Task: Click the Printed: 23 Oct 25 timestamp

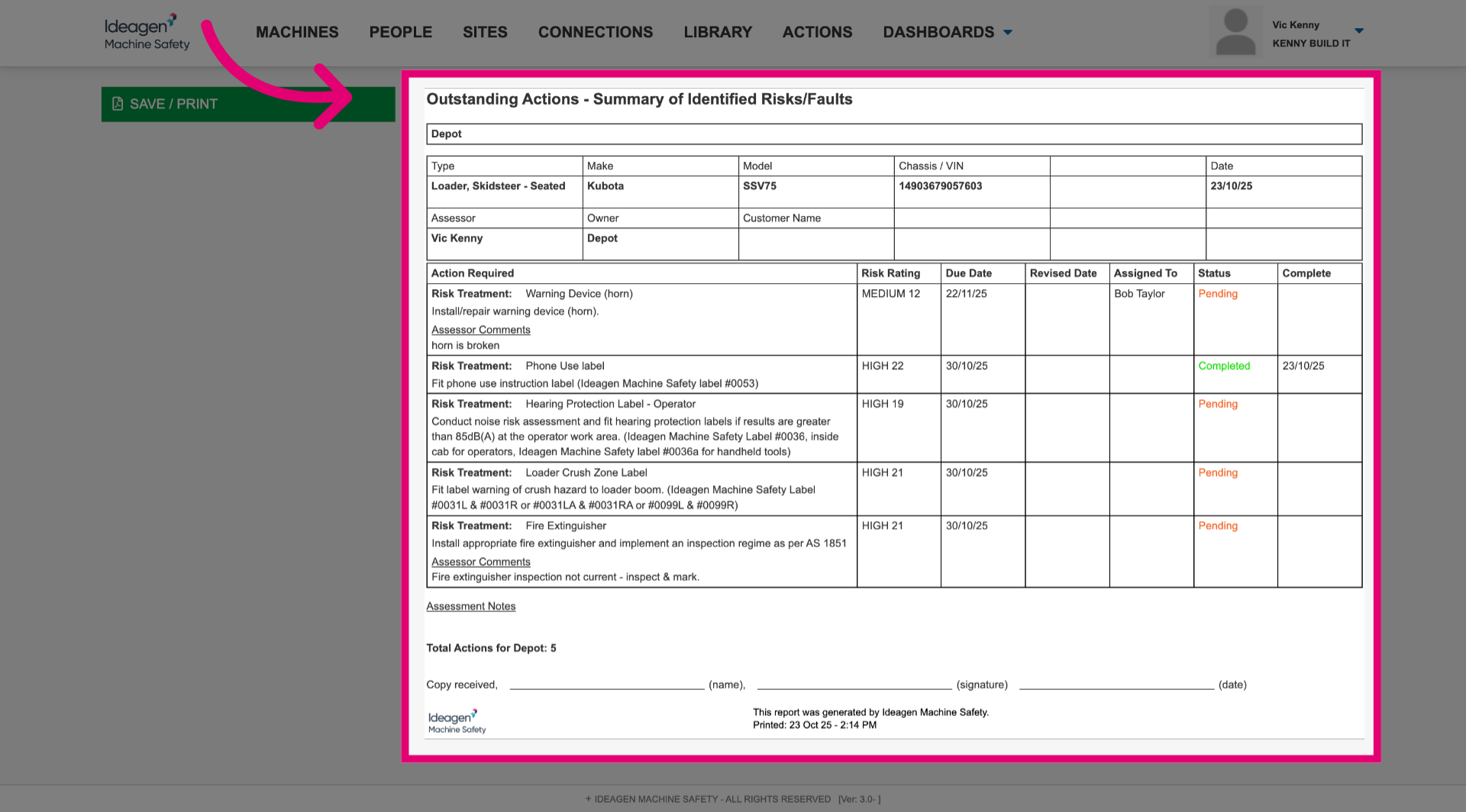Action: (815, 725)
